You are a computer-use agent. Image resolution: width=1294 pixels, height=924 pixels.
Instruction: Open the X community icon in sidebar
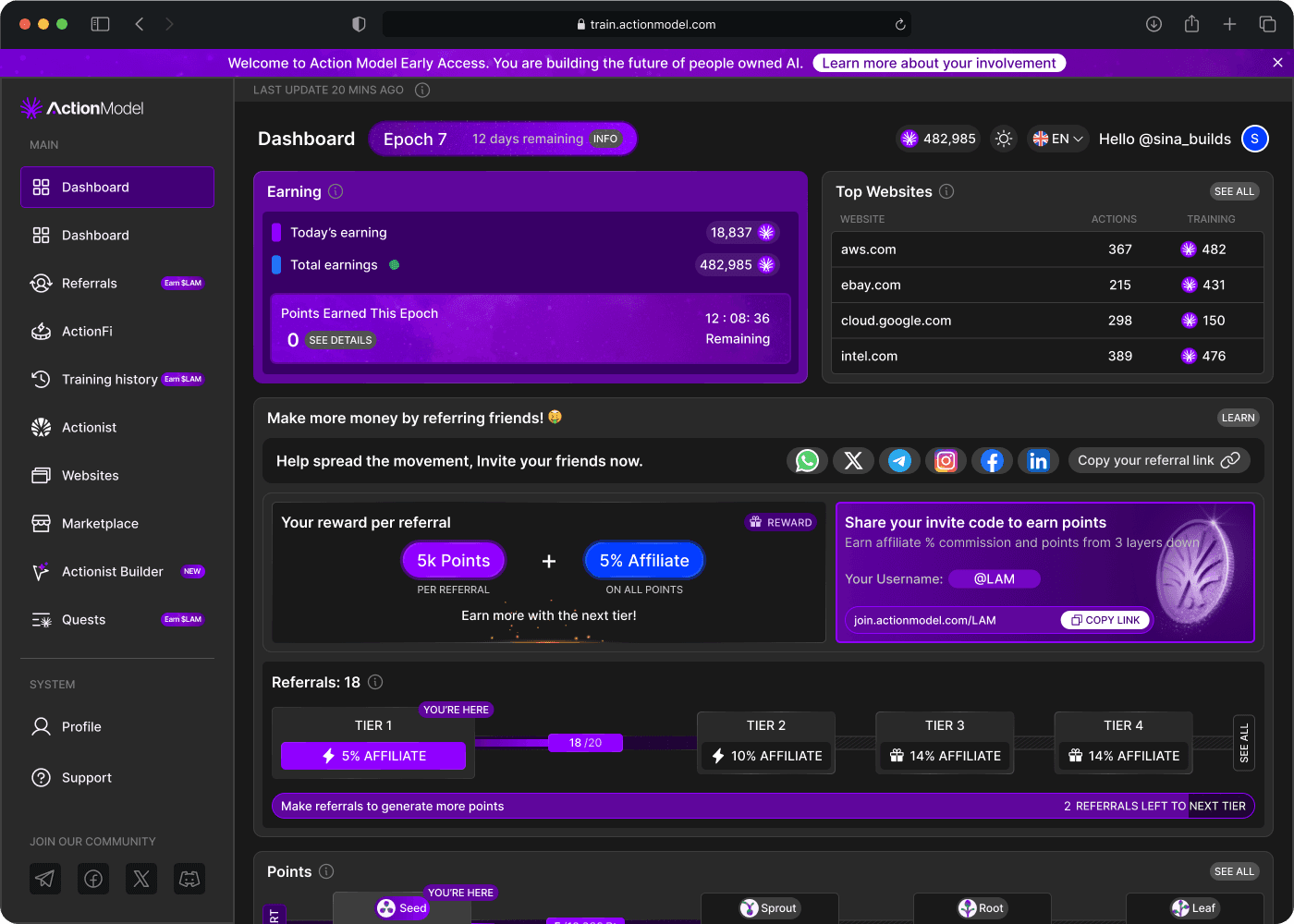click(141, 879)
